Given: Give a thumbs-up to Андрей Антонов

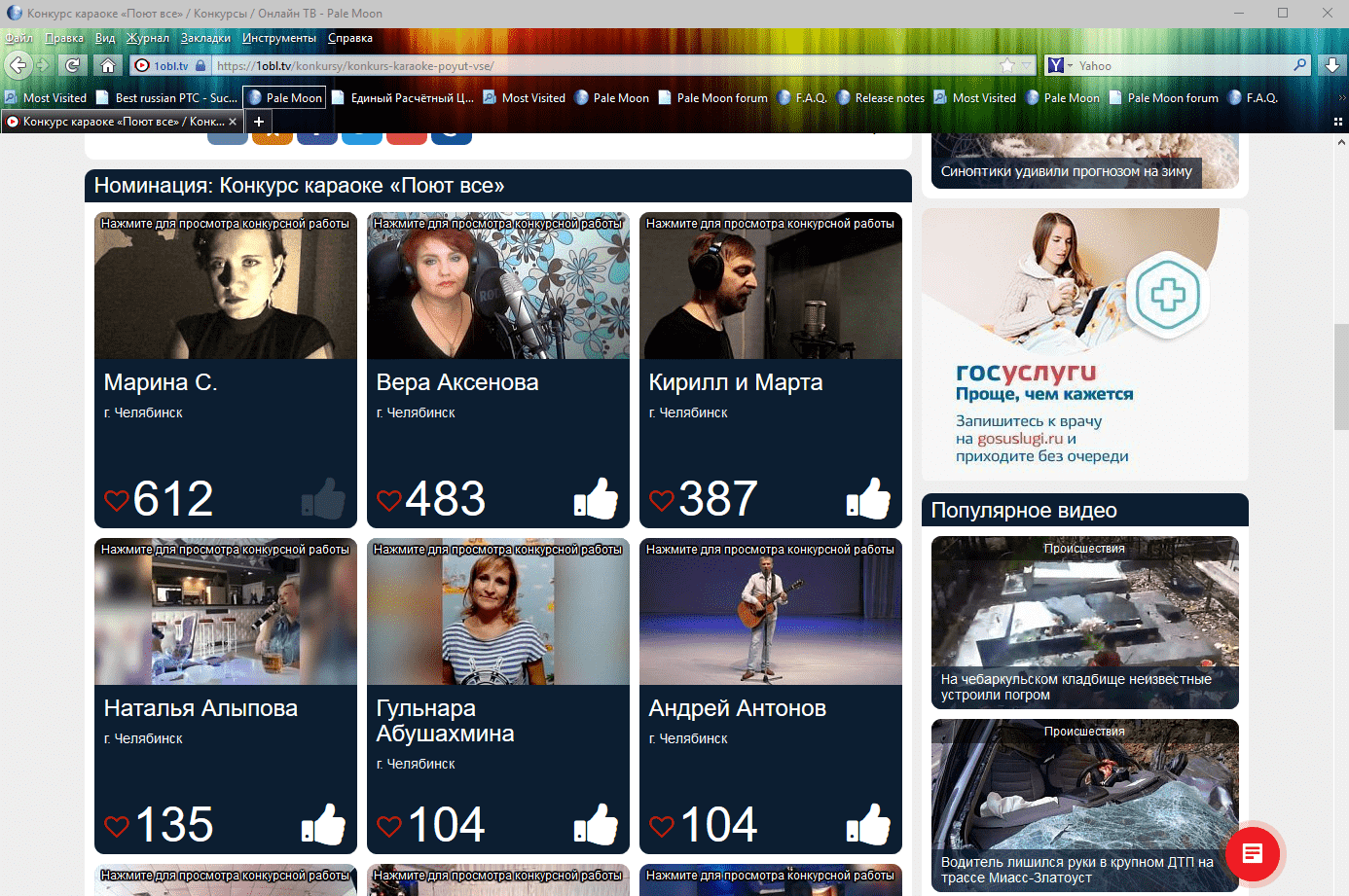Looking at the screenshot, I should [x=869, y=823].
